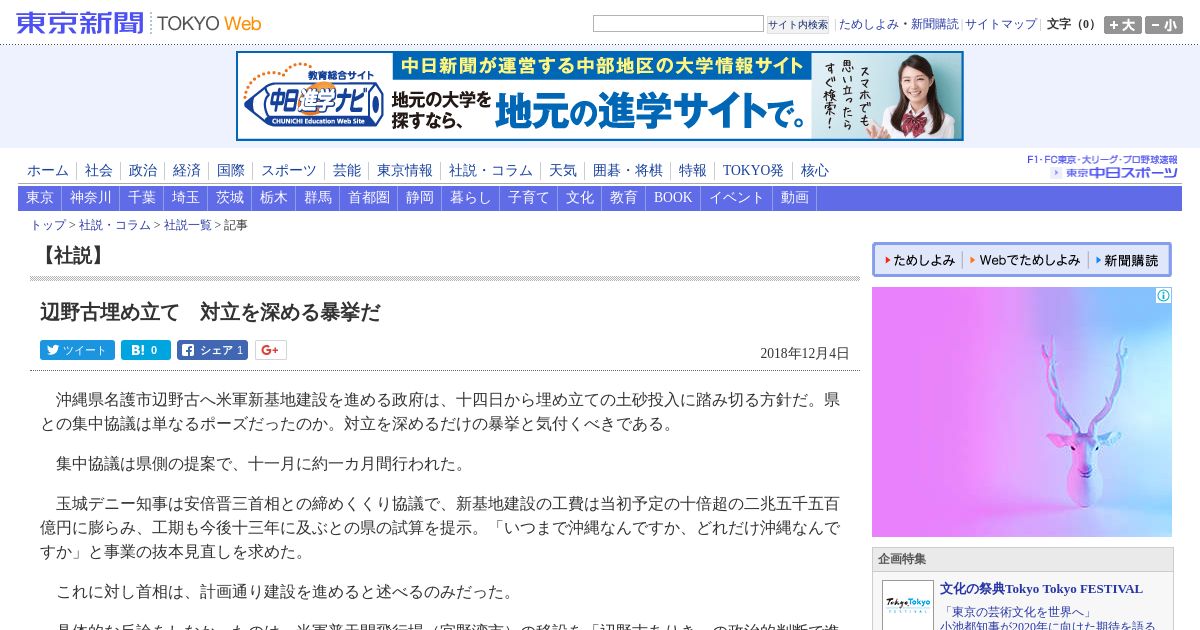
Task: Open the 政治 section
Action: (143, 171)
